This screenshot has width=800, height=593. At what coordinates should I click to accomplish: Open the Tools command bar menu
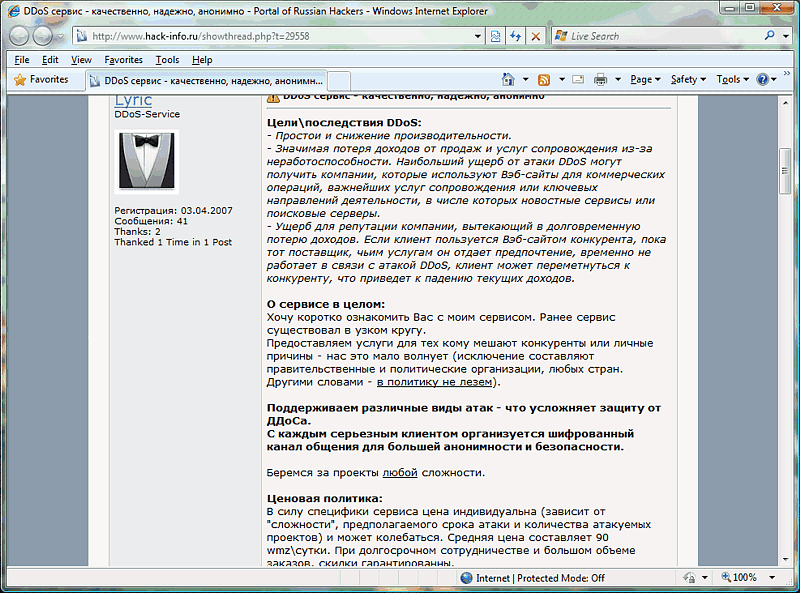[733, 80]
